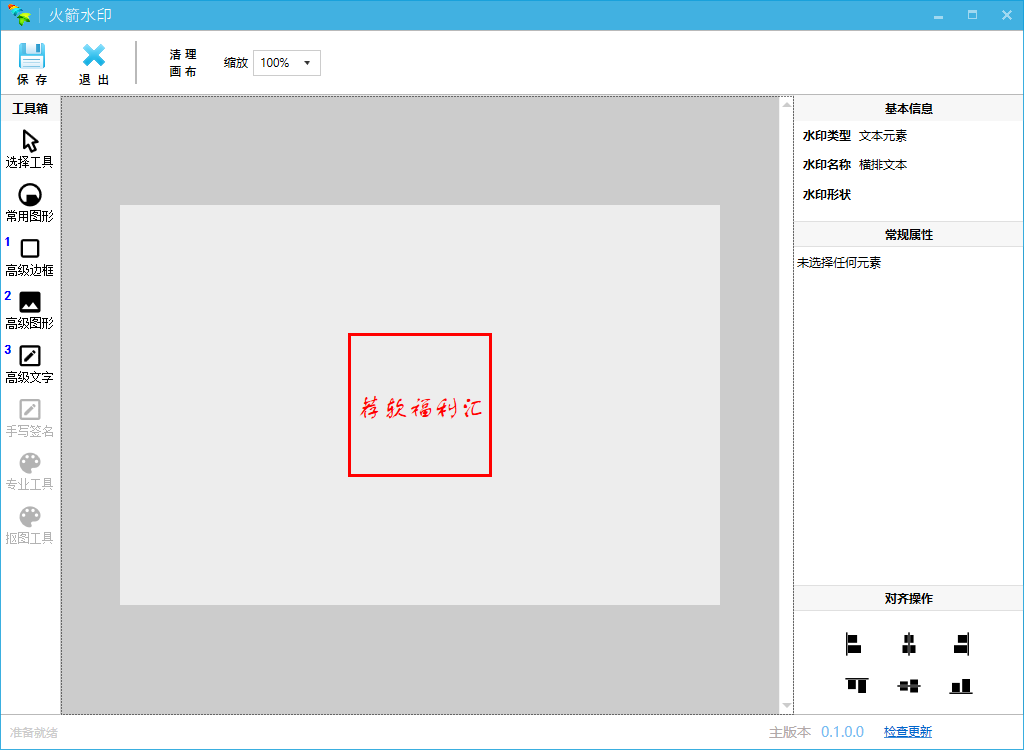Align elements to vertical middle

click(x=908, y=685)
